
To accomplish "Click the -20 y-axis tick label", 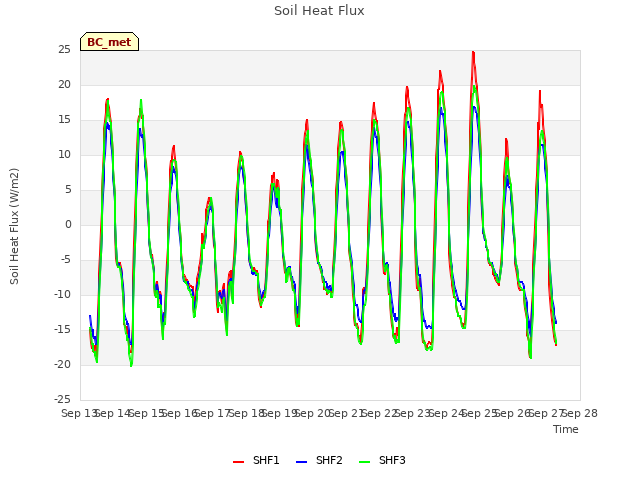I will coord(62,364).
